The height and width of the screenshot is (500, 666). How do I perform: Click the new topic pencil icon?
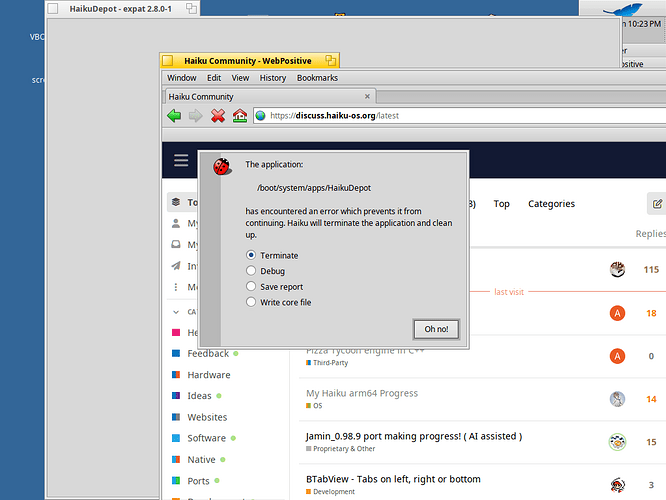coord(657,204)
